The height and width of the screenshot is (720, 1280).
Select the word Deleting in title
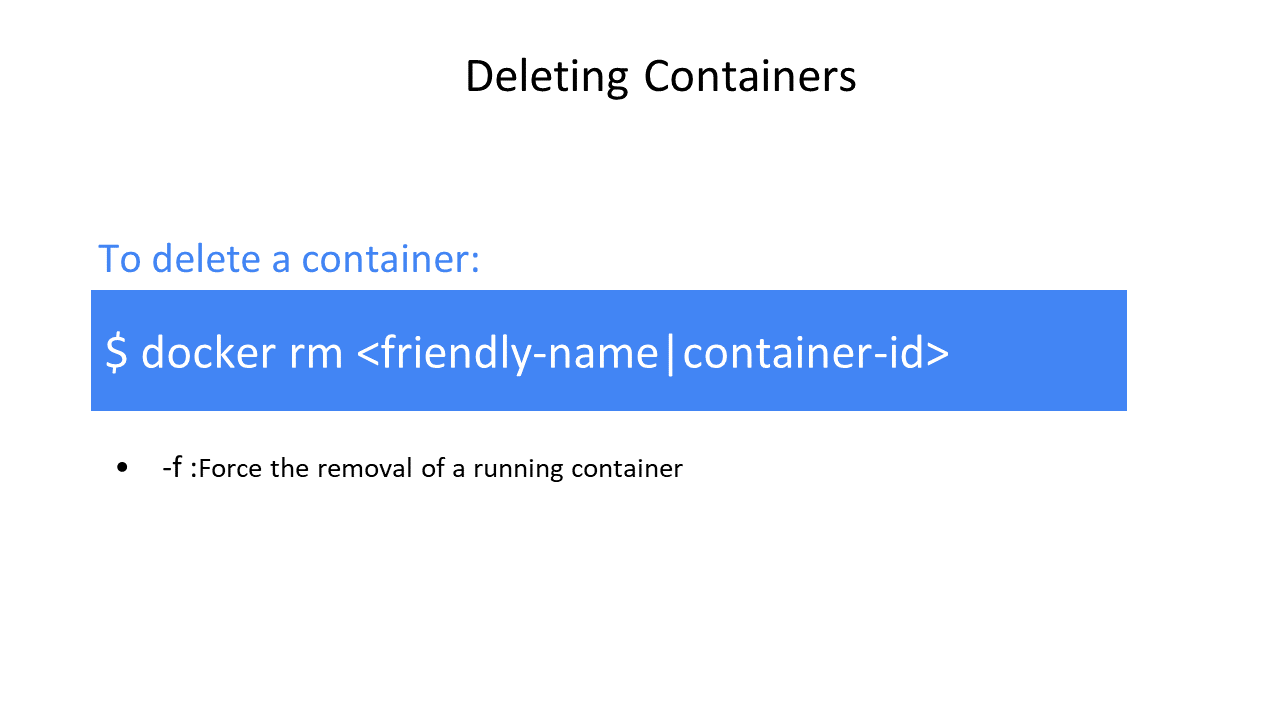tap(546, 79)
